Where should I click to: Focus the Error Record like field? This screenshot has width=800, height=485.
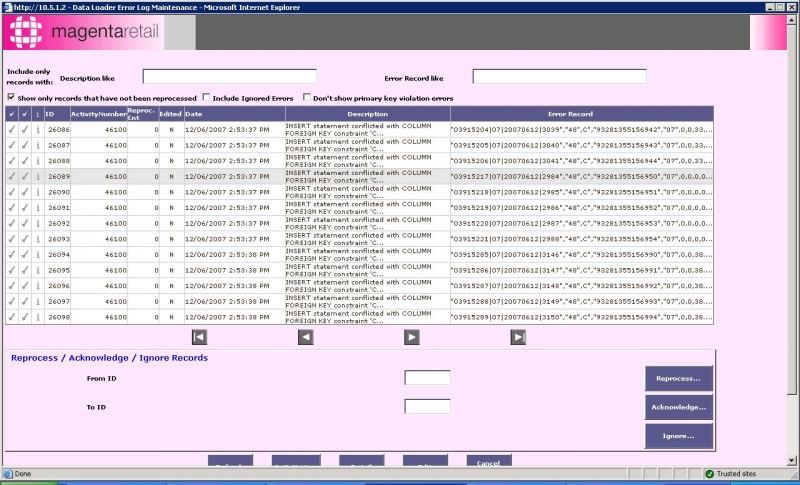559,76
